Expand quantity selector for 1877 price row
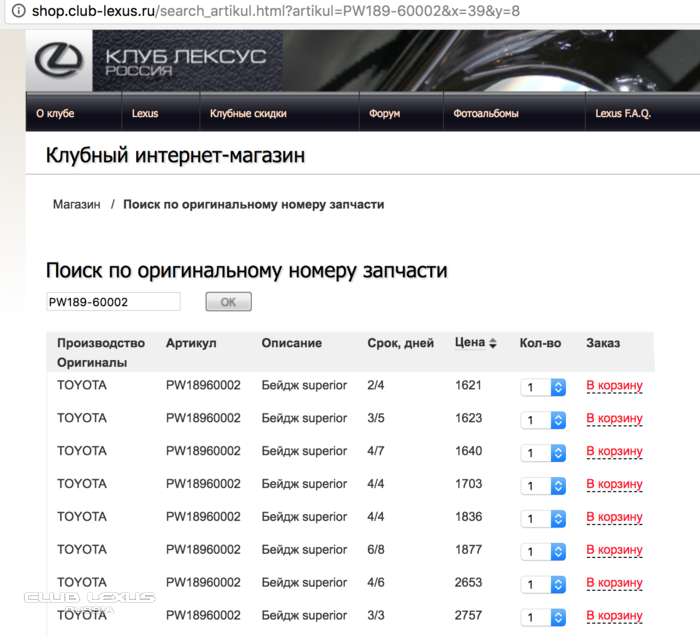700x637 pixels. click(544, 552)
